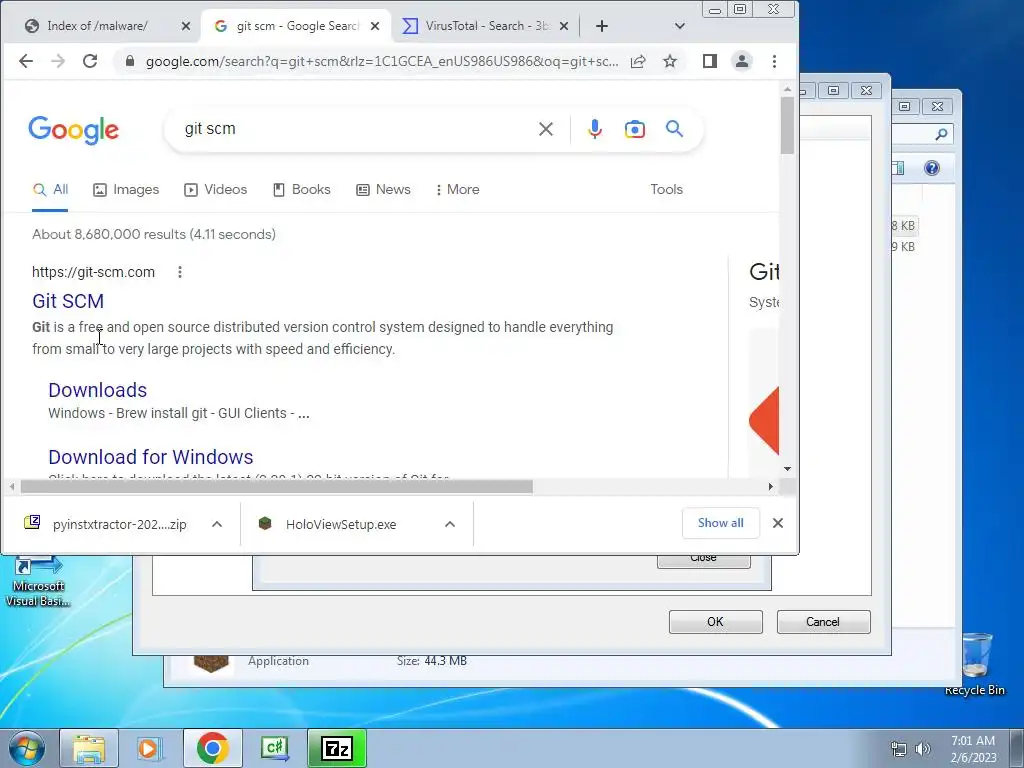Click the volume speaker tray icon

[x=923, y=749]
